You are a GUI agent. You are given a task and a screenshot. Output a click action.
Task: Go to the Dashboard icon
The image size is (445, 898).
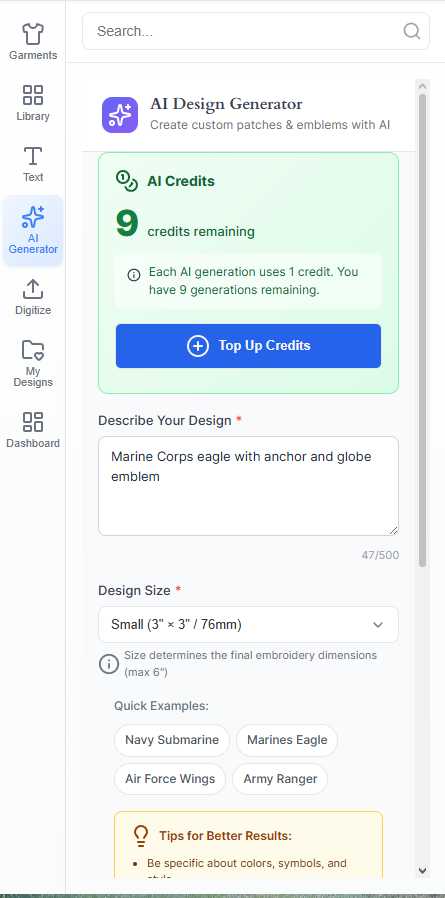pos(33,422)
